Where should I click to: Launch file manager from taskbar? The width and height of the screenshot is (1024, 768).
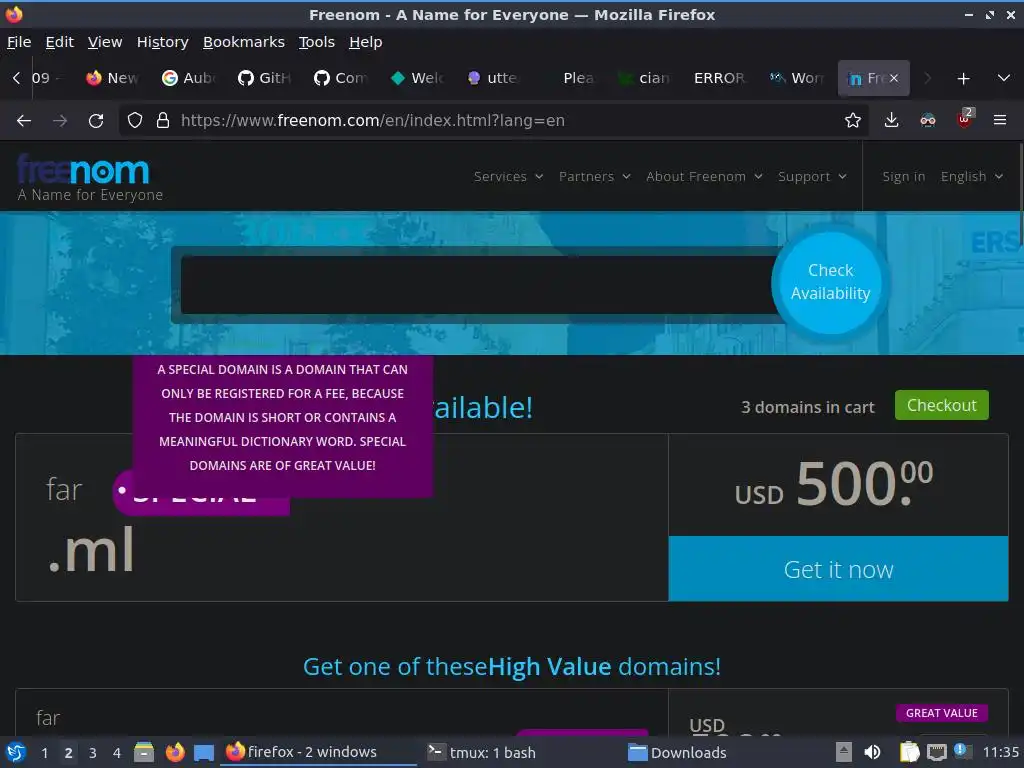tap(144, 752)
